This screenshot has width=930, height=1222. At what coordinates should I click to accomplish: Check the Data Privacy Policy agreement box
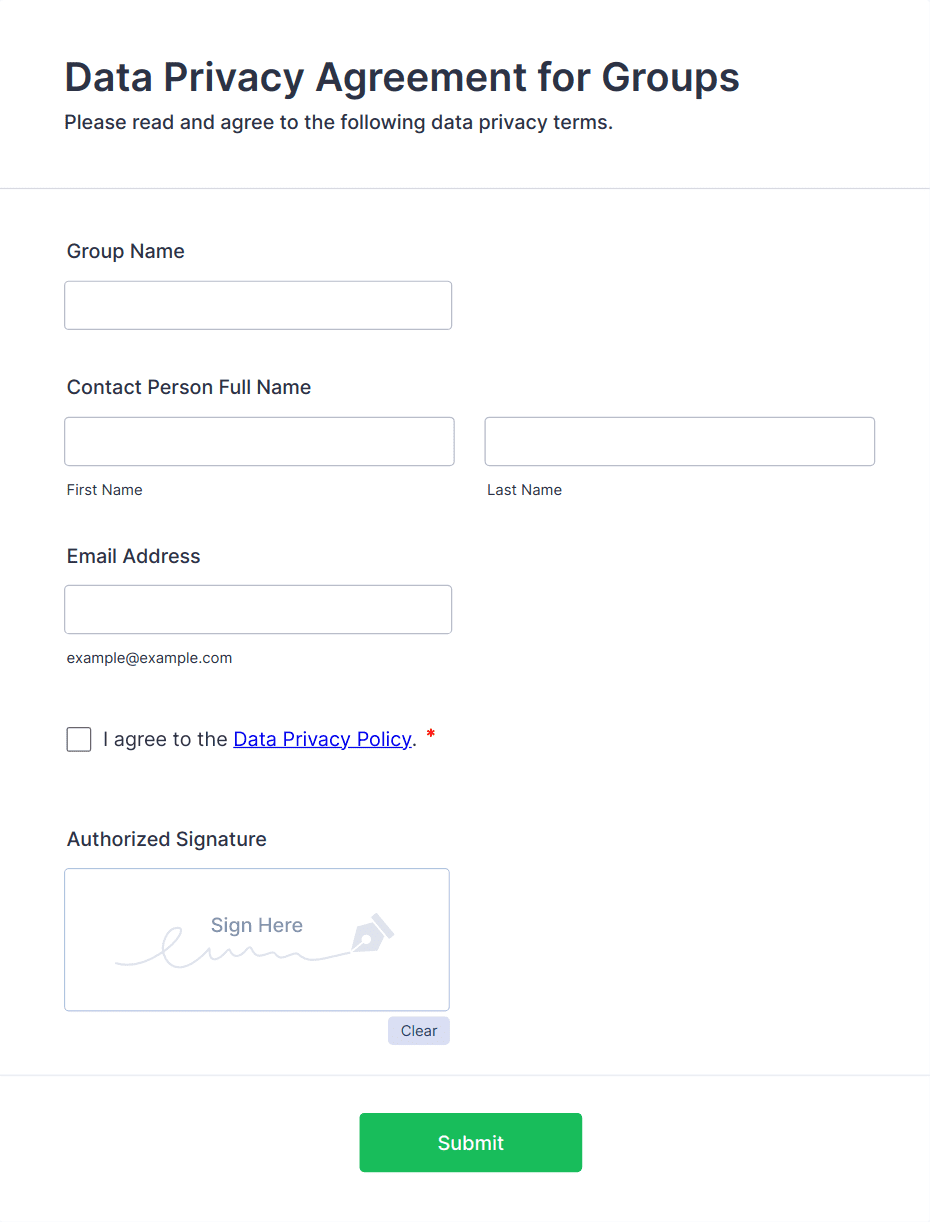(79, 739)
